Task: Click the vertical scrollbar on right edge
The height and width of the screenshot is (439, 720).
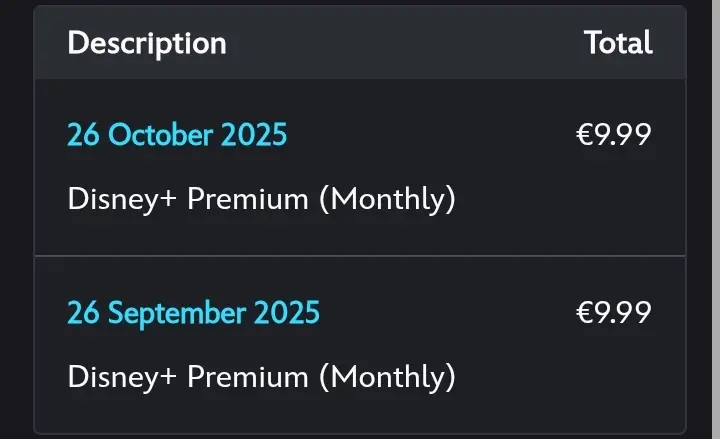Action: pyautogui.click(x=716, y=220)
